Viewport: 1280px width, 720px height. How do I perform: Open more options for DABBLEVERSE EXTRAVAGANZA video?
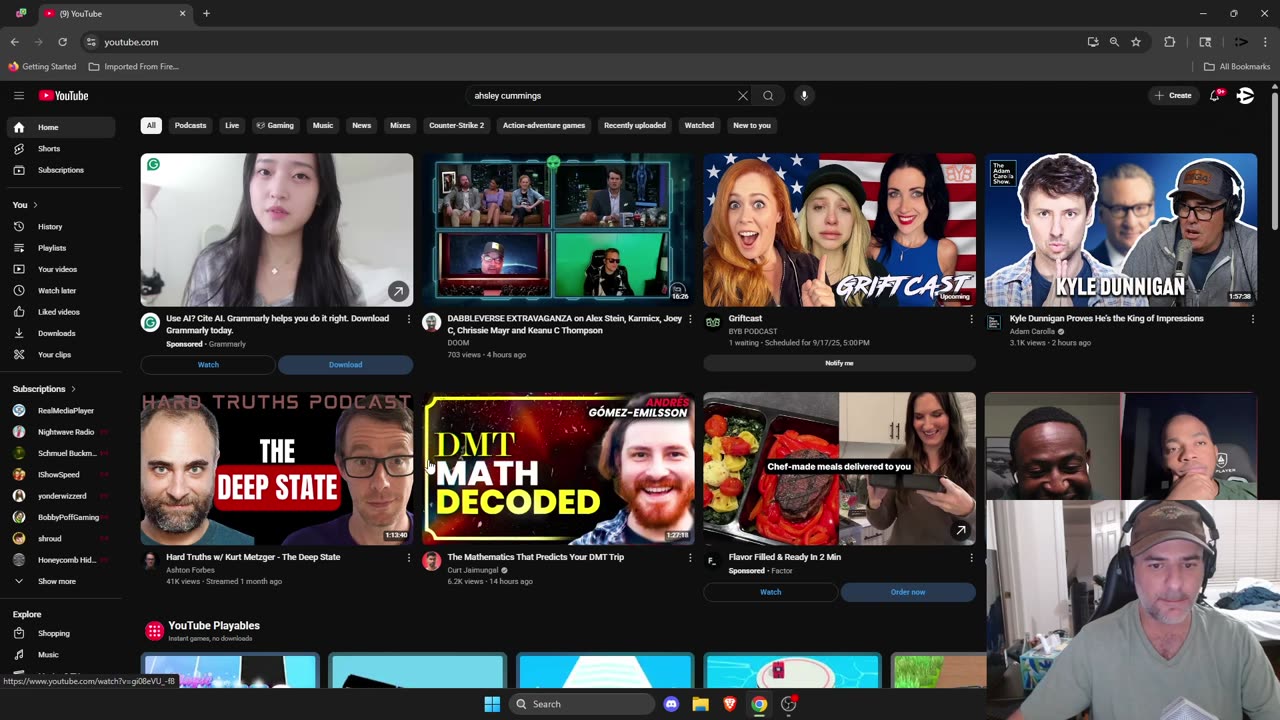coord(690,319)
